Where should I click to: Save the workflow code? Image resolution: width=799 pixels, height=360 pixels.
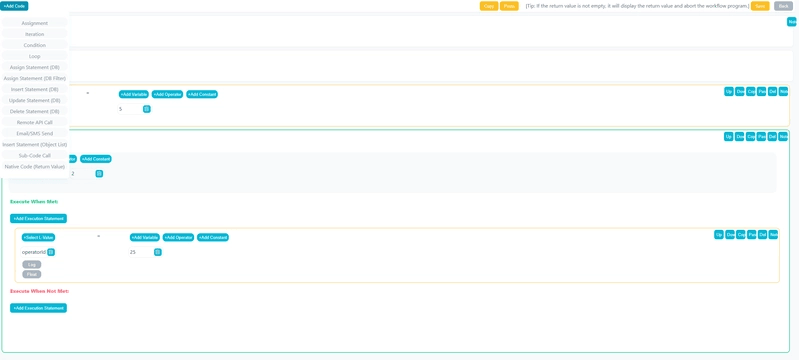coord(760,6)
